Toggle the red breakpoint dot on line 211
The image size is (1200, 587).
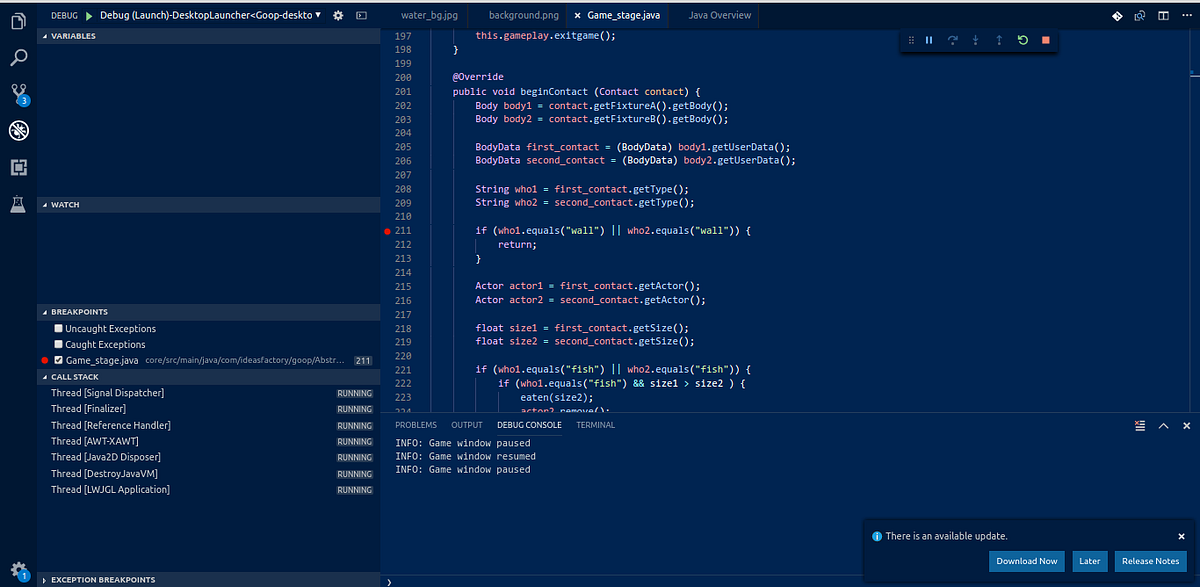coord(386,230)
